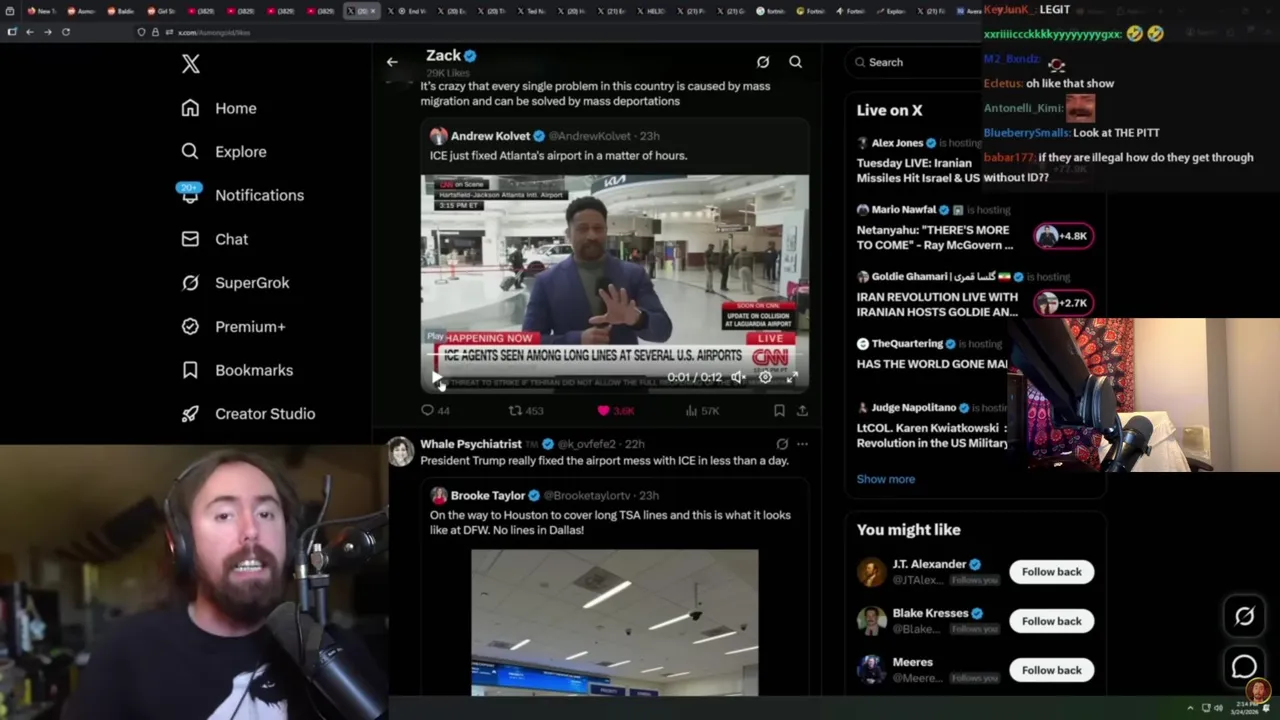1280x720 pixels.
Task: Click the browser back arrow
Action: click(30, 32)
